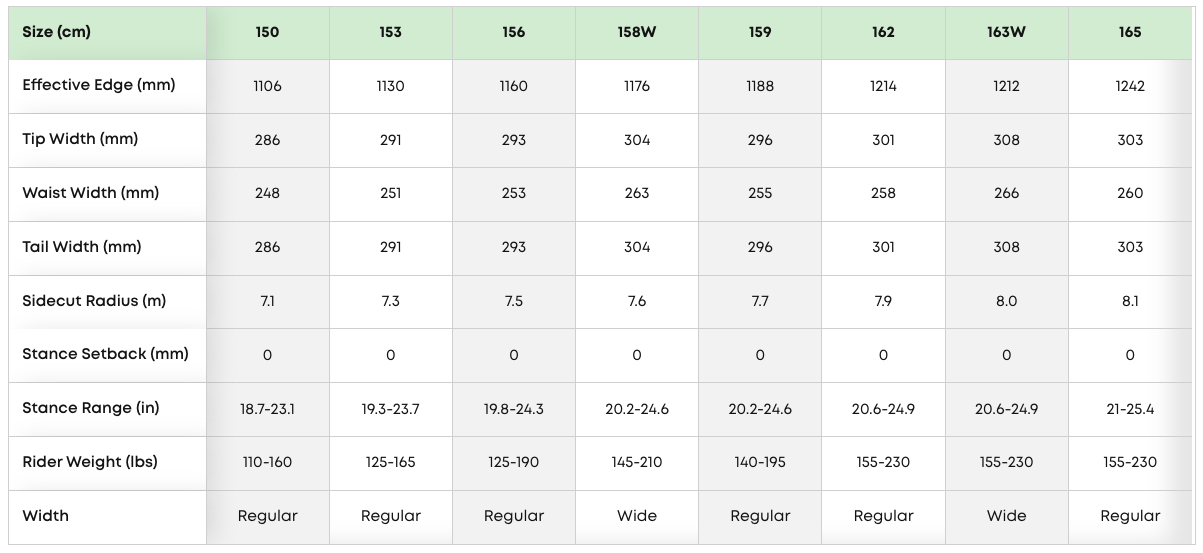Select the Sidecut Radius (m) row label
The width and height of the screenshot is (1203, 553).
point(94,301)
